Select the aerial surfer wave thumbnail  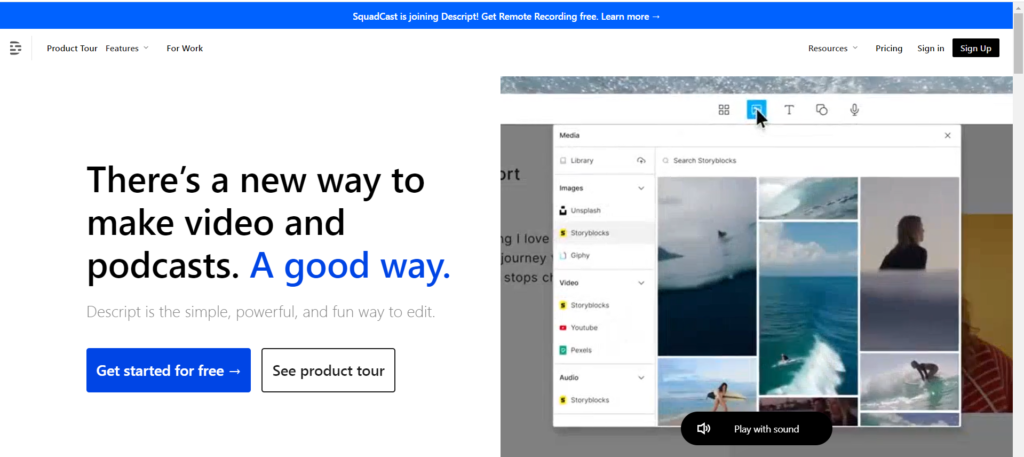(808, 308)
